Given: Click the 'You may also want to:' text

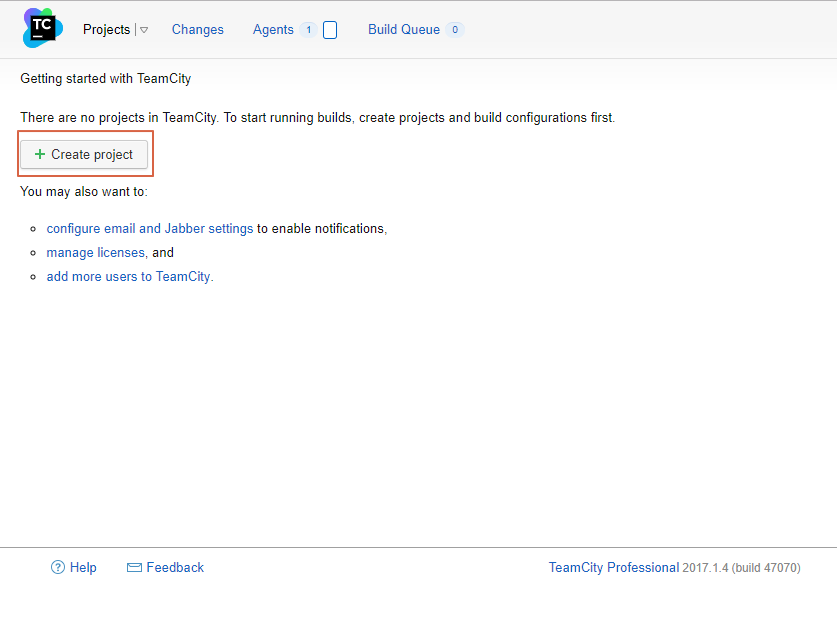Looking at the screenshot, I should pyautogui.click(x=84, y=192).
